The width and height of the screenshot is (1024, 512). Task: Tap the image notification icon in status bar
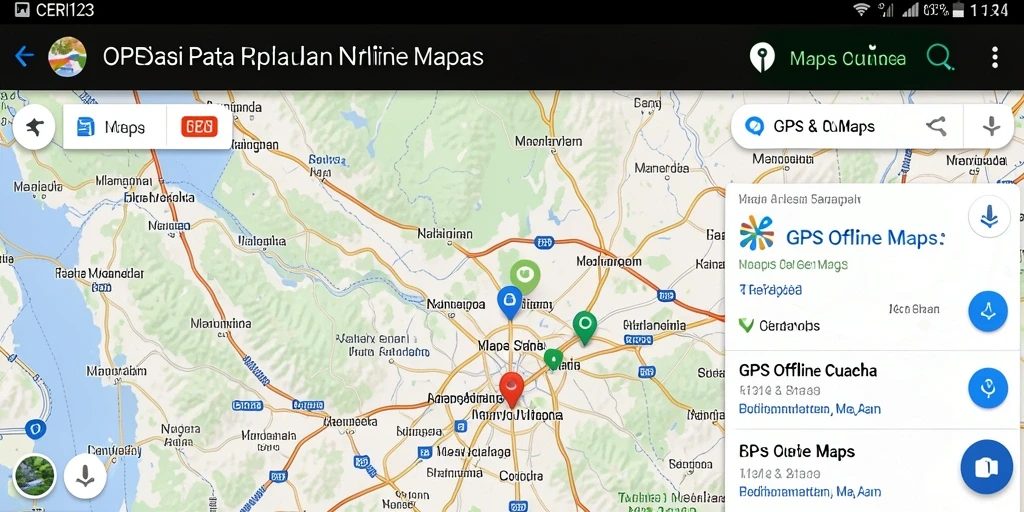point(22,10)
